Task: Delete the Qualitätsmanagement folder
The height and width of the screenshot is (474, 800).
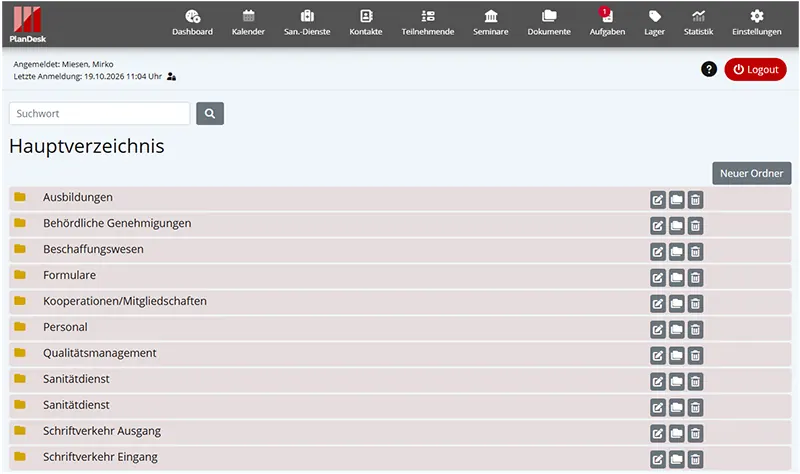Action: (695, 356)
